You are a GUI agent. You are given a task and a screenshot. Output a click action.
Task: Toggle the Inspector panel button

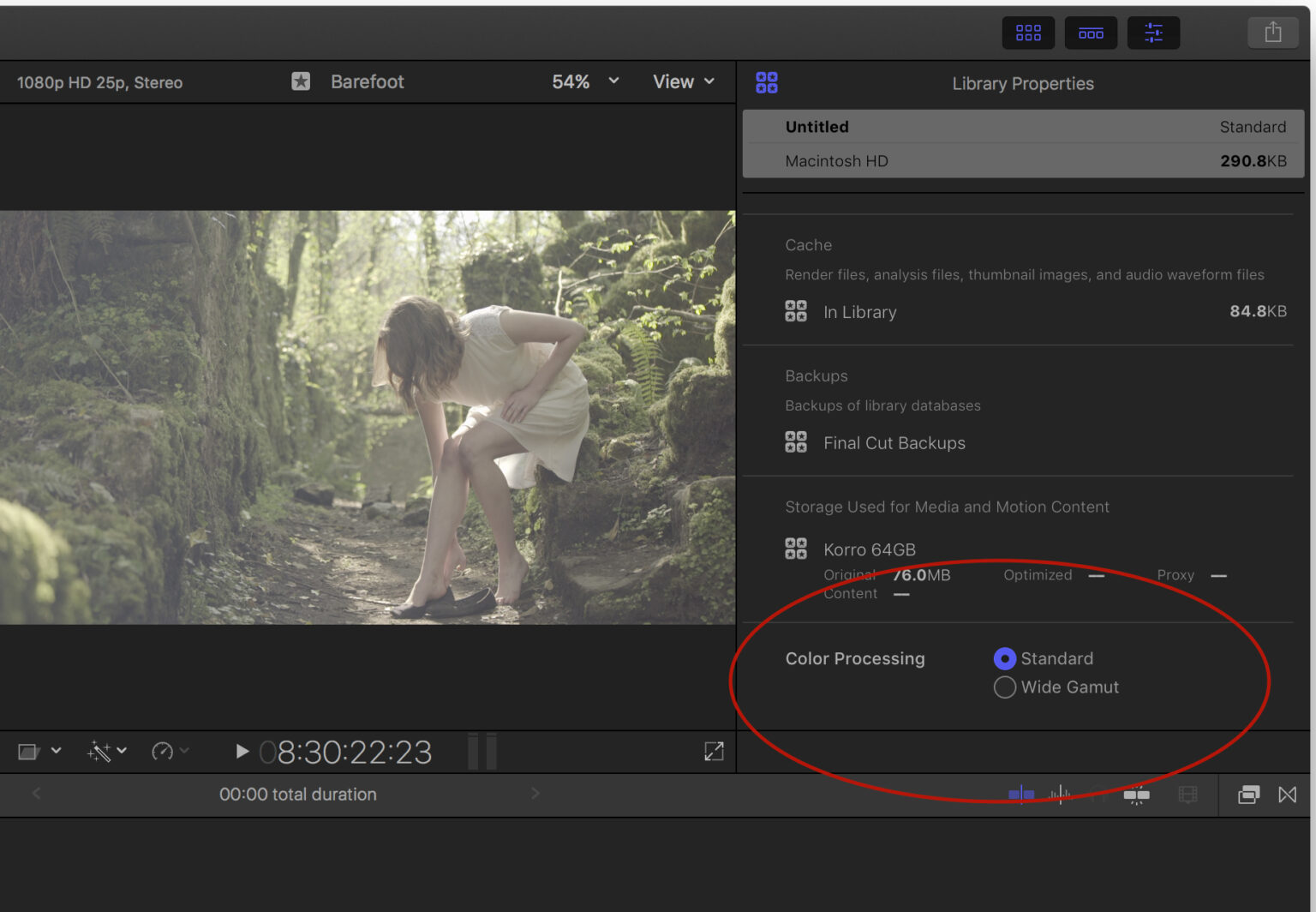(1153, 33)
